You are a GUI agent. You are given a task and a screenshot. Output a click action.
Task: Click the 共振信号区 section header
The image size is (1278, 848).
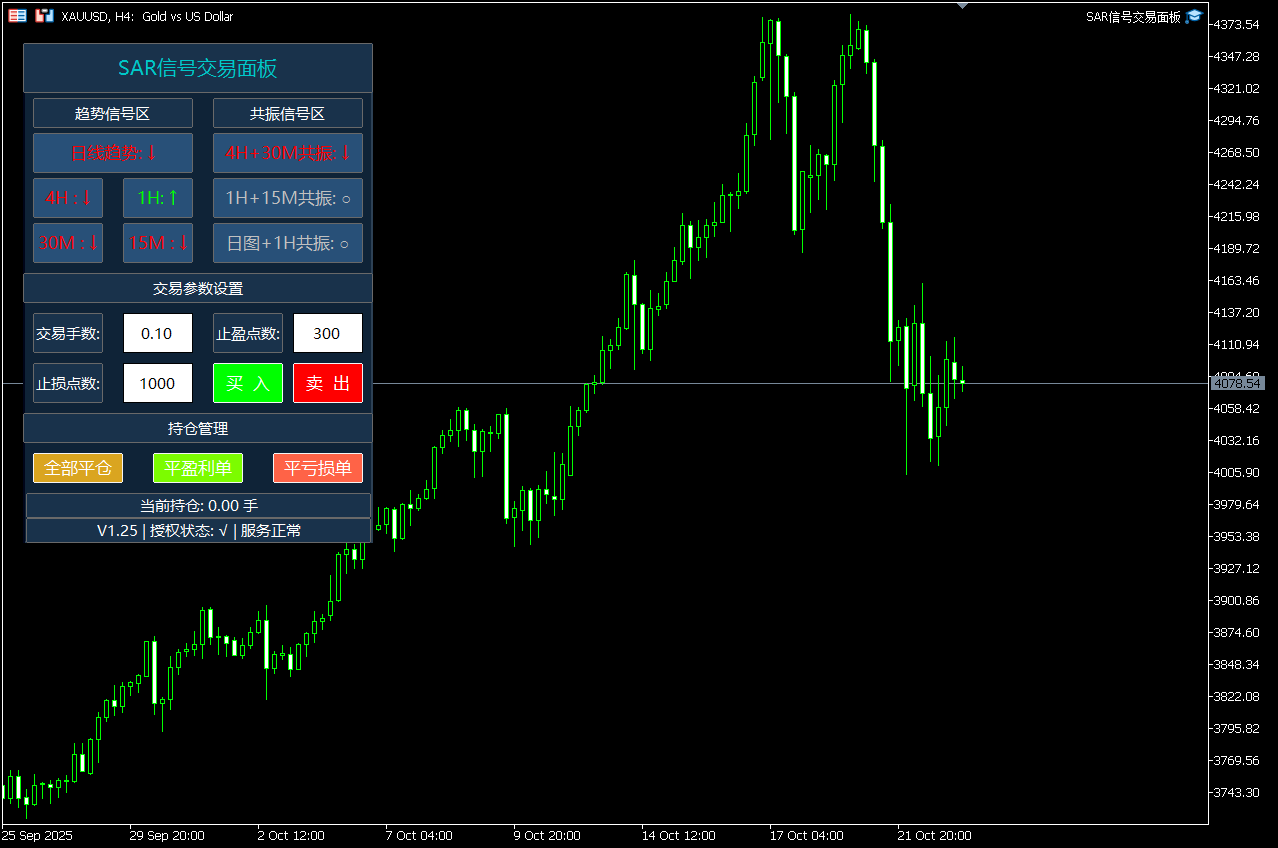coord(288,113)
